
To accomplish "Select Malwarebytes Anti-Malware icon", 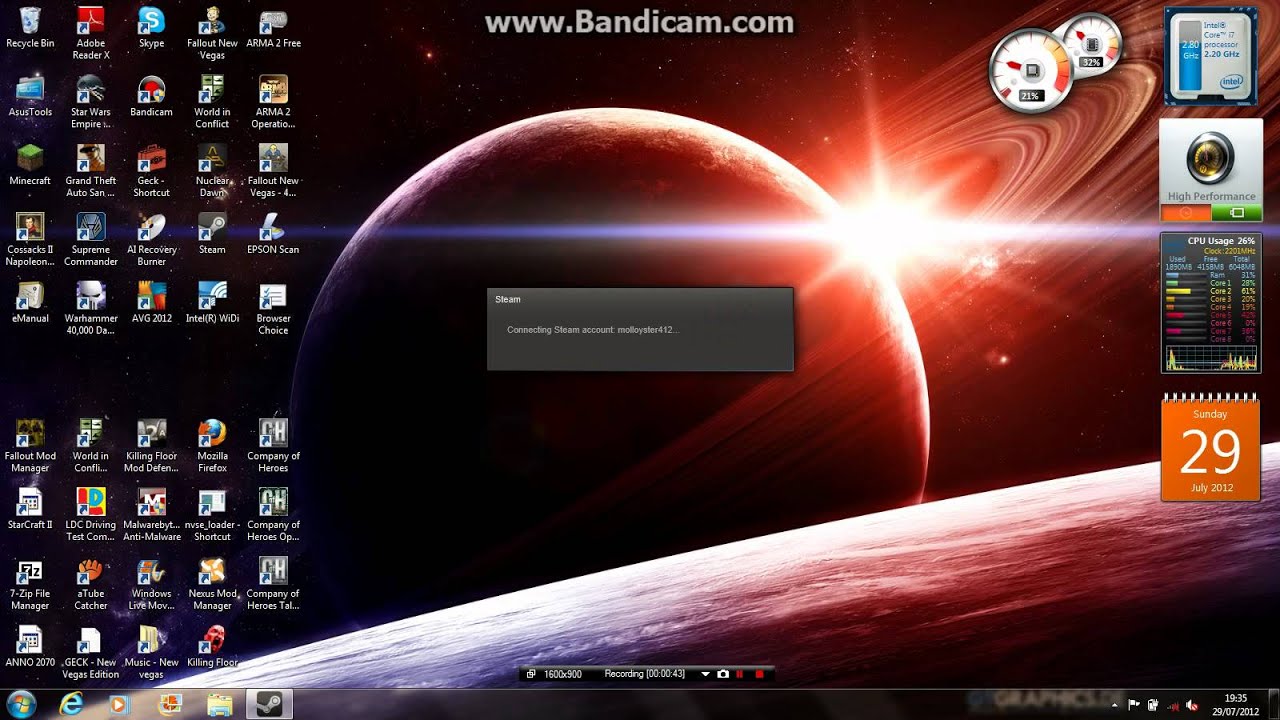I will tap(152, 515).
